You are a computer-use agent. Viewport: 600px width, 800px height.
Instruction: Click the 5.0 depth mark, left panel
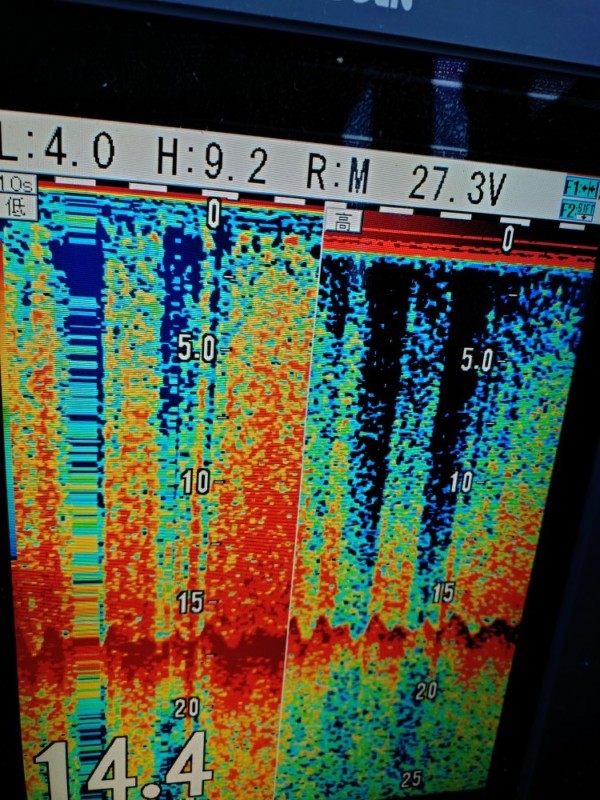point(196,348)
